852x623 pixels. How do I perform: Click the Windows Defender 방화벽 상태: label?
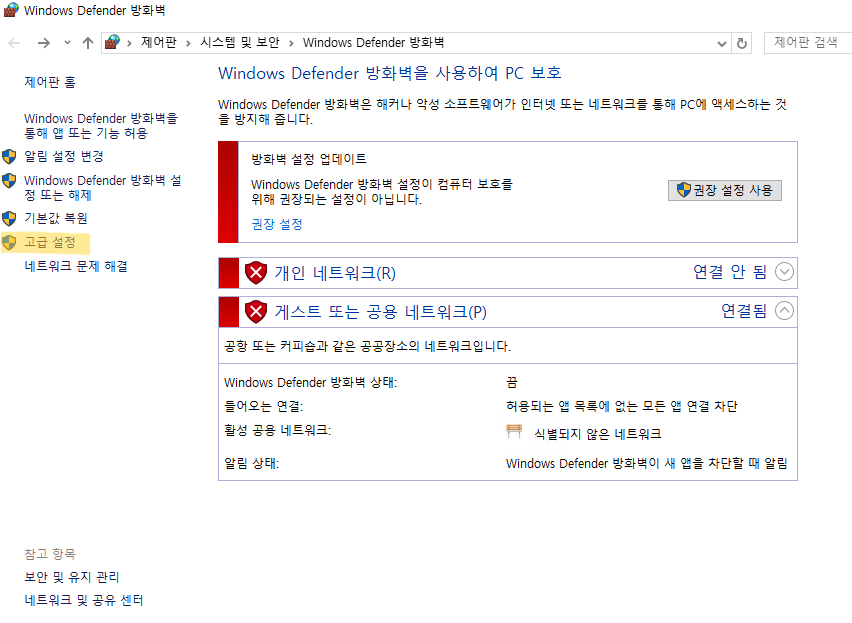point(310,382)
